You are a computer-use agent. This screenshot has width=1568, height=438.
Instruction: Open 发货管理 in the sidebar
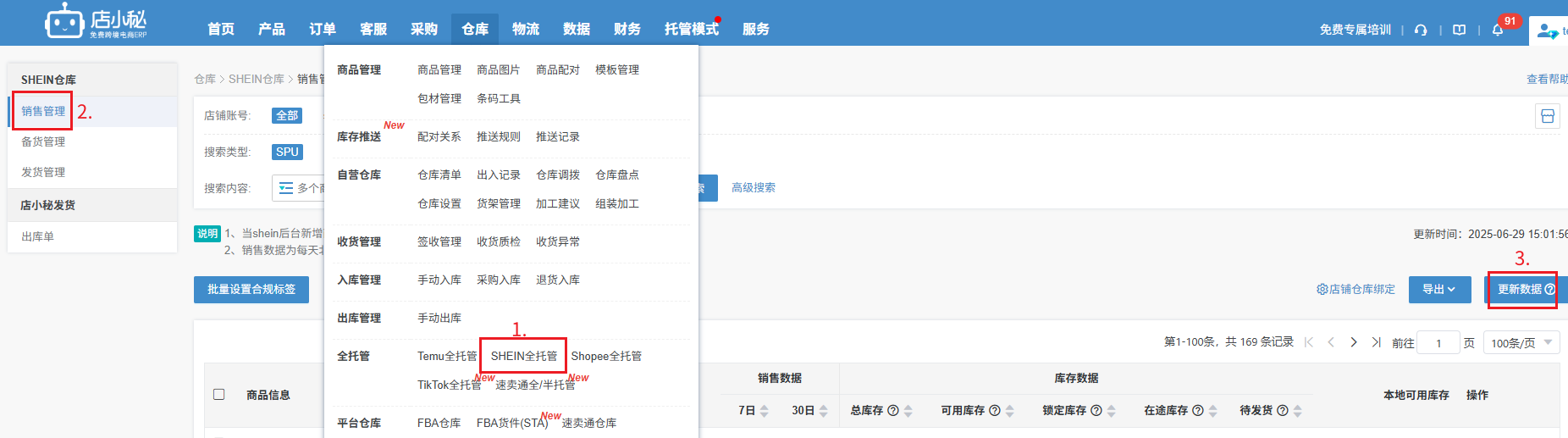(x=43, y=172)
